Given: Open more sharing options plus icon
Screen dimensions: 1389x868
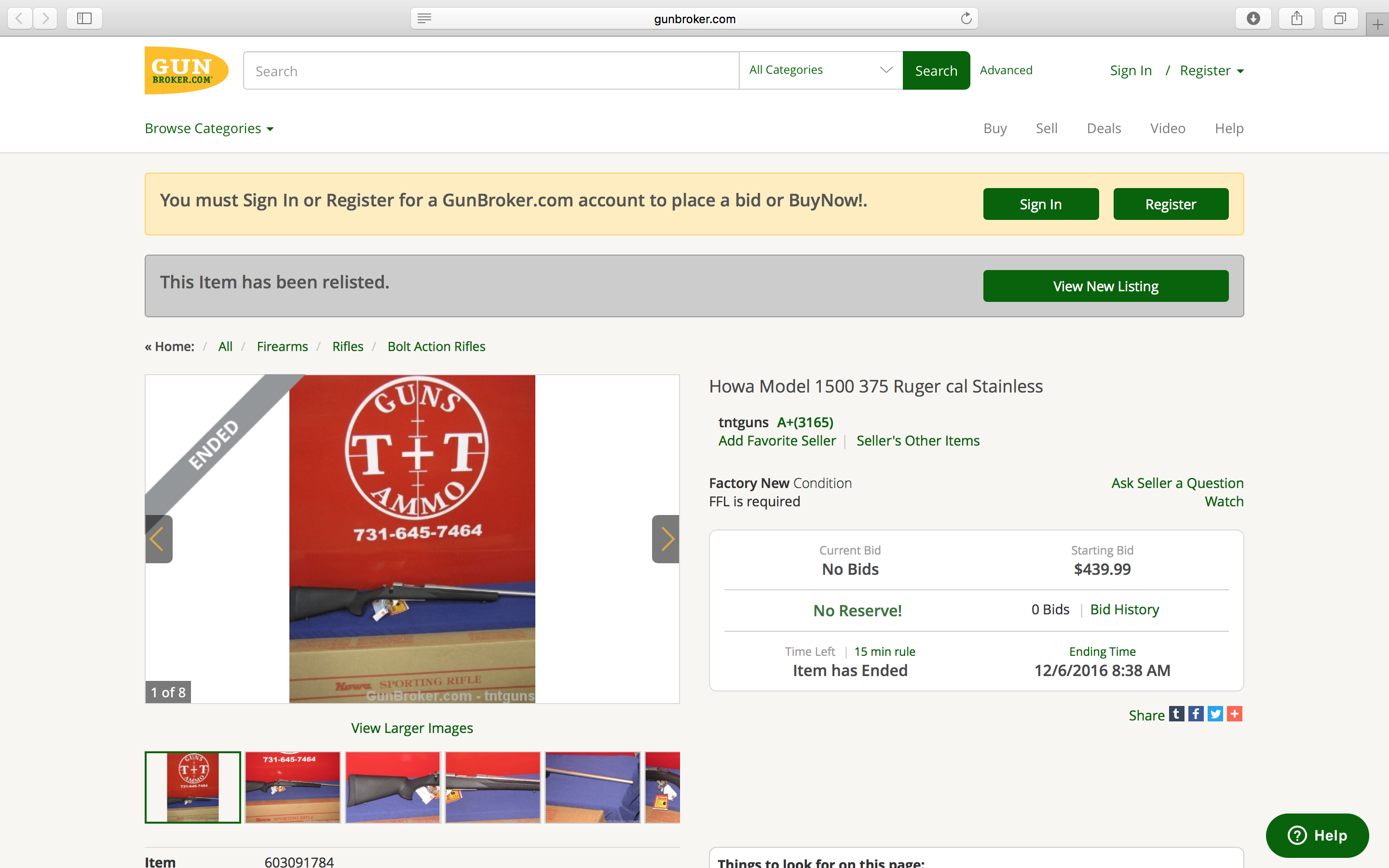Looking at the screenshot, I should click(1235, 714).
